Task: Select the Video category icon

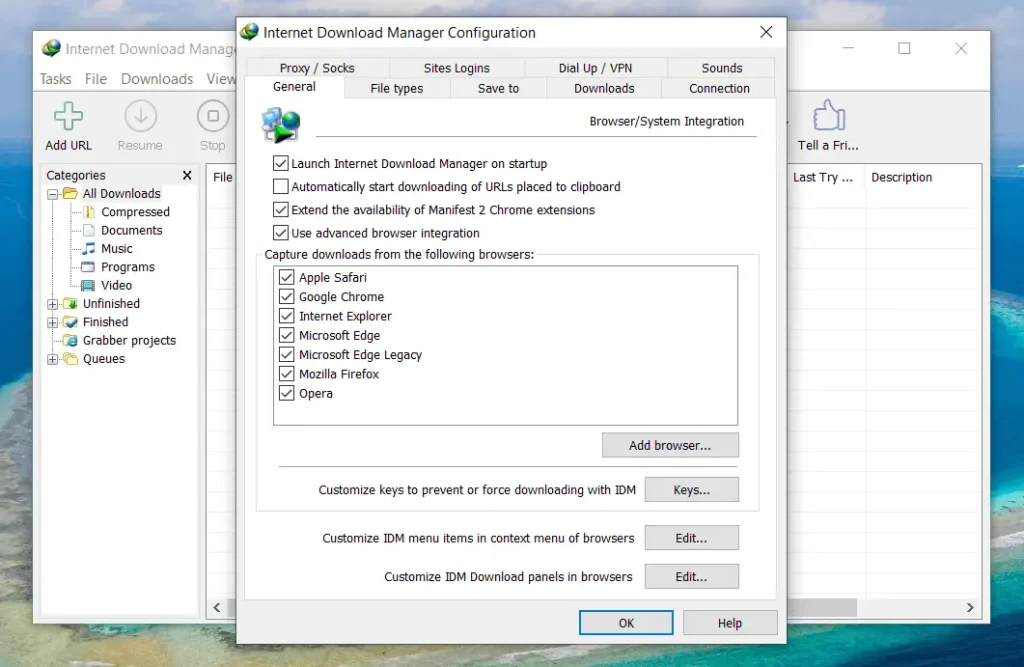Action: click(89, 285)
